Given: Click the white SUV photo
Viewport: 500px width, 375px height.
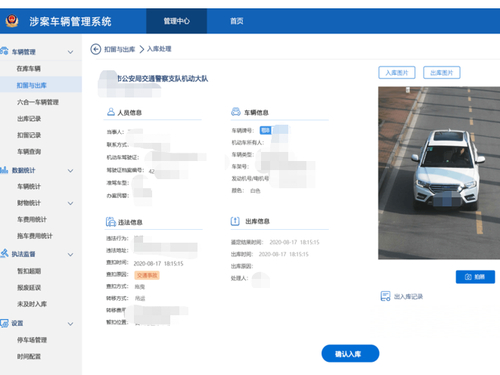Looking at the screenshot, I should (439, 173).
